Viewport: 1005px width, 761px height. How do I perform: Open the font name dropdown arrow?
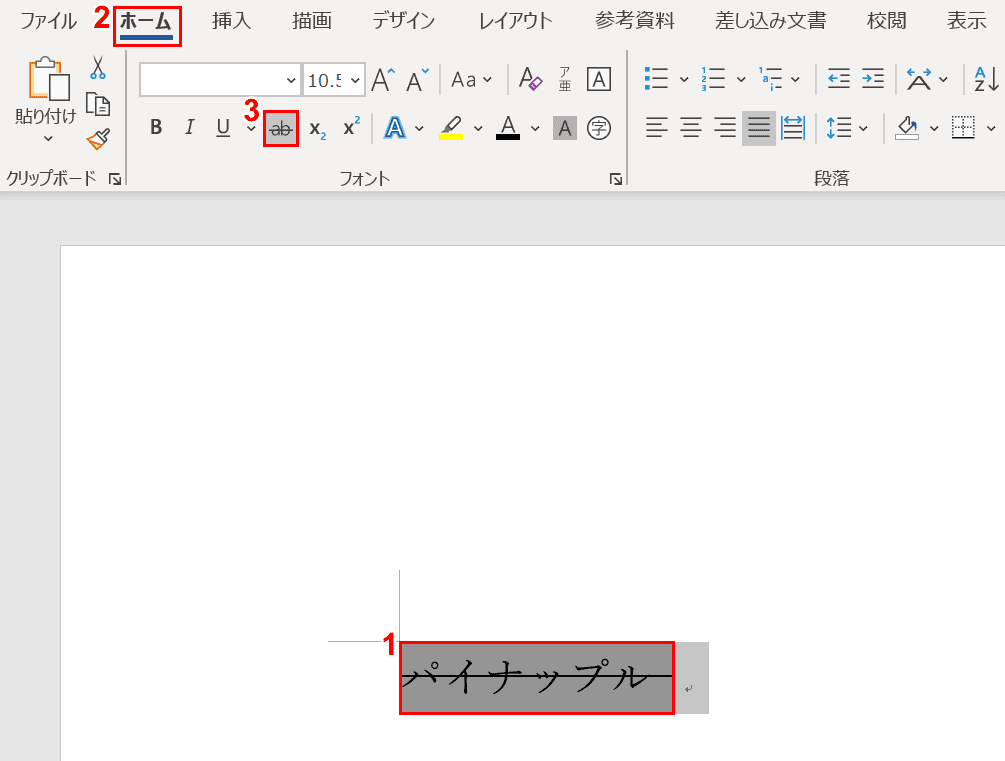click(x=290, y=80)
